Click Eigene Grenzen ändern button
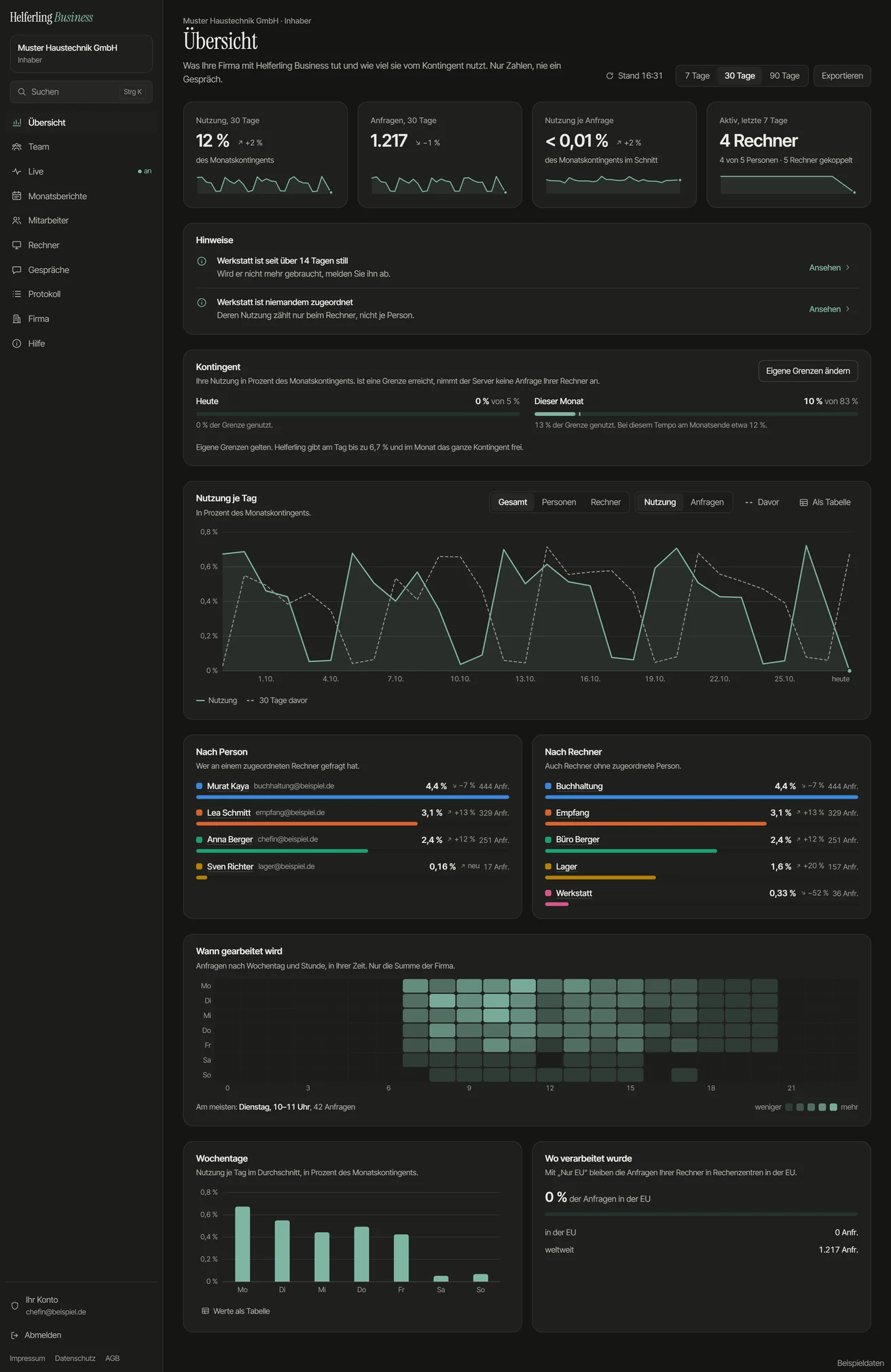 click(x=808, y=371)
